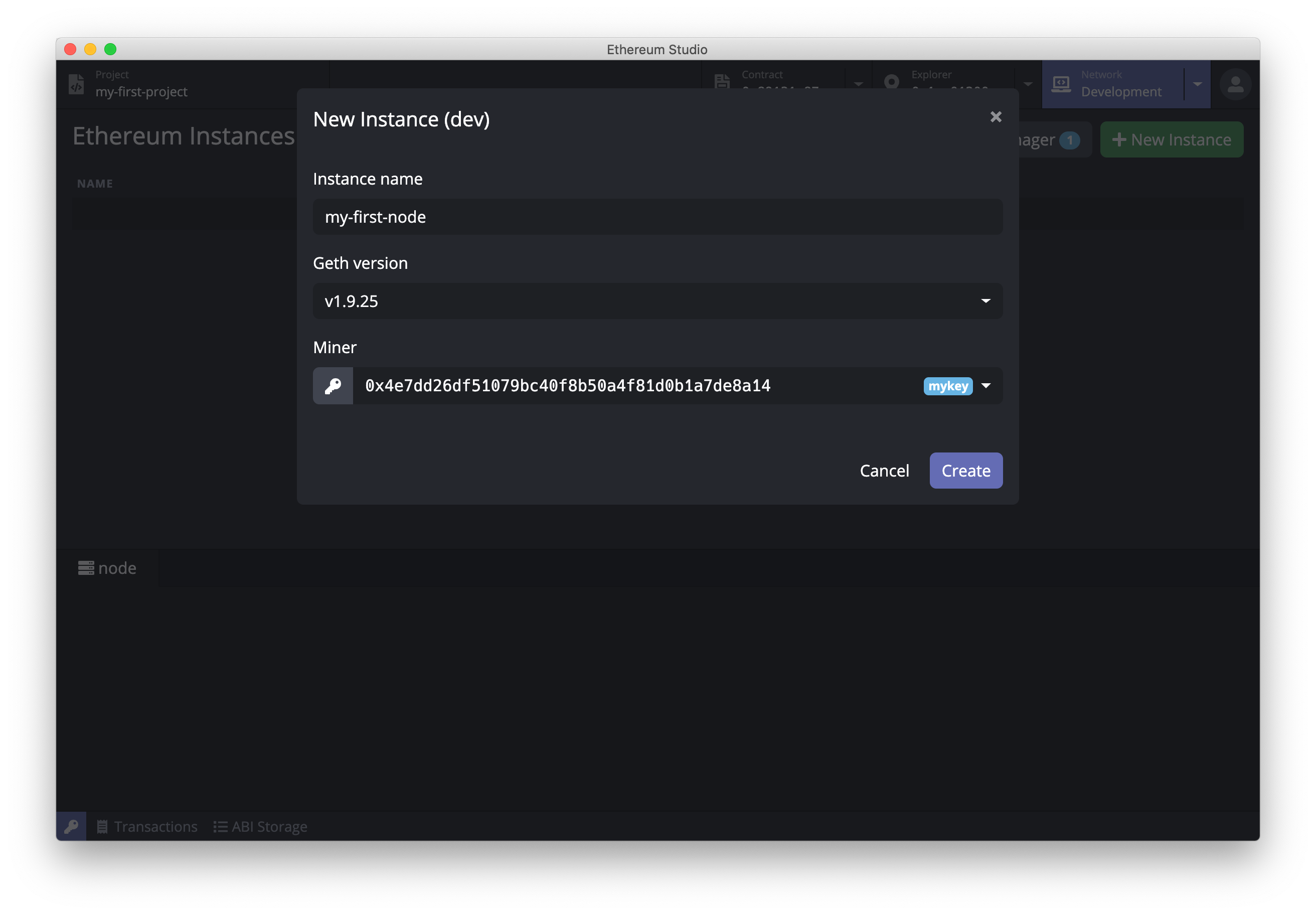Click the project code file icon
This screenshot has height=915, width=1316.
(x=76, y=84)
